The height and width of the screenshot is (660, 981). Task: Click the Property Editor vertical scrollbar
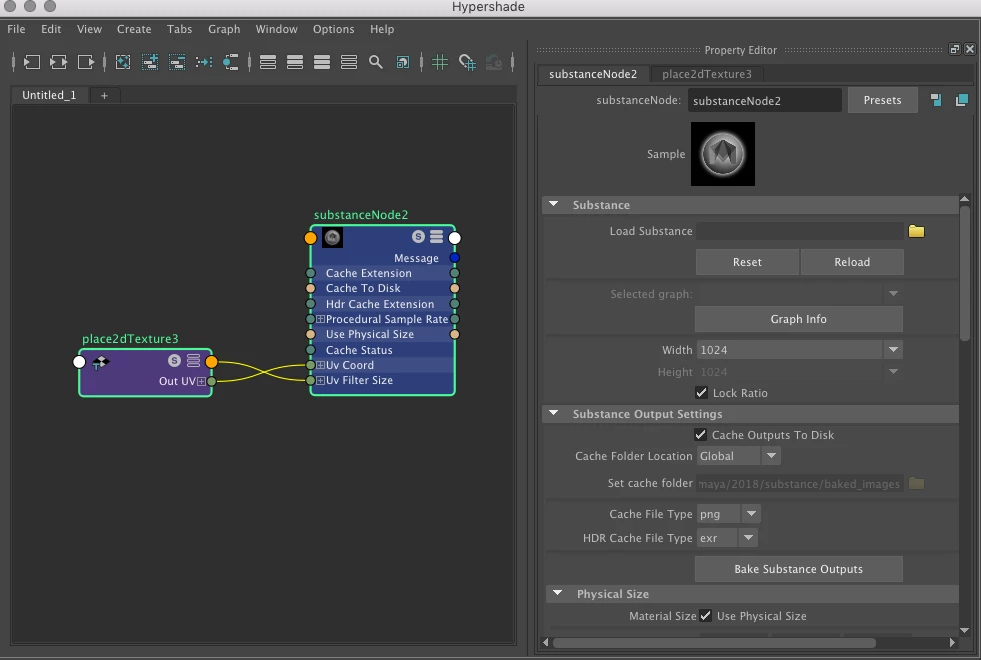964,273
